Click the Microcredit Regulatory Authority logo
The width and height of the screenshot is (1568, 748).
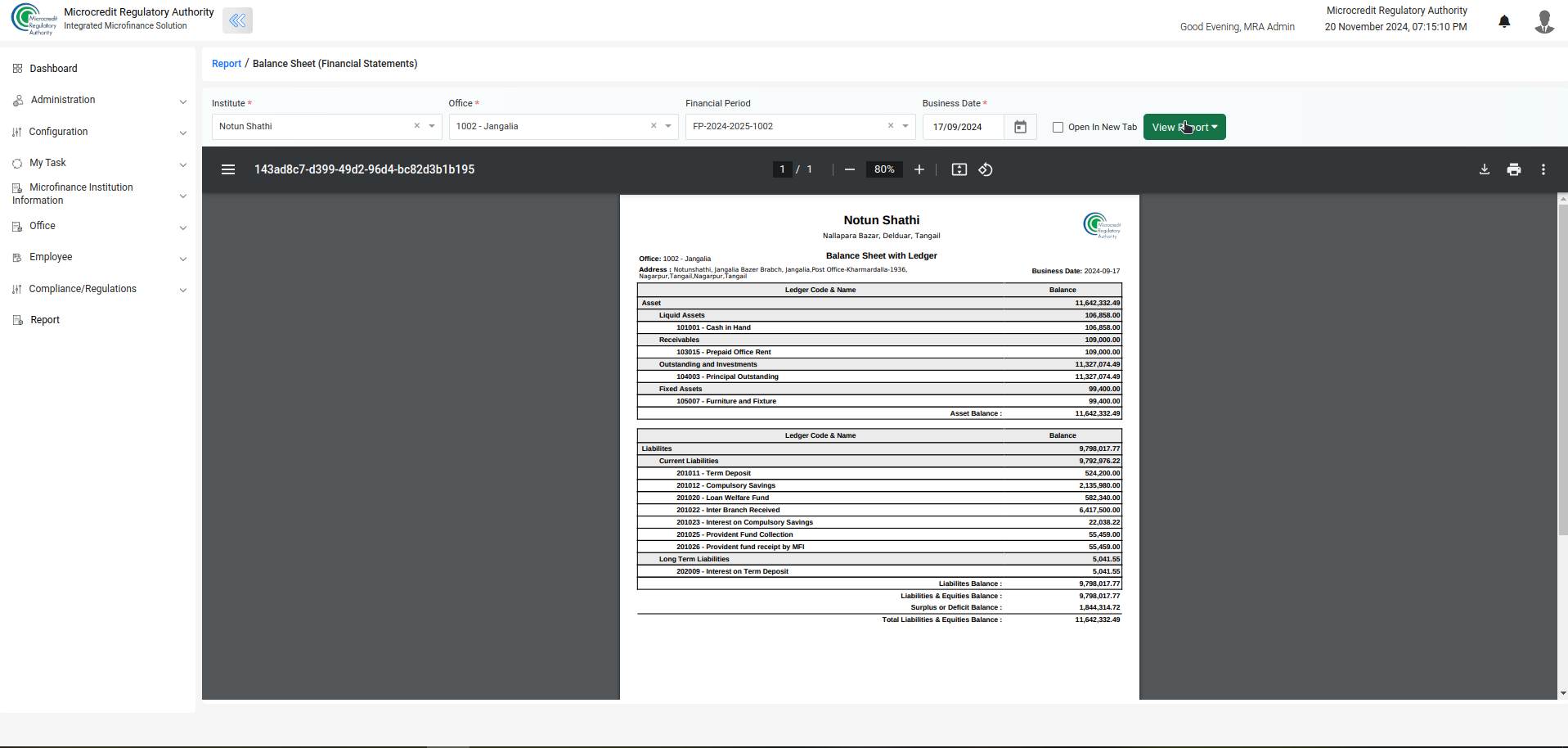tap(34, 20)
